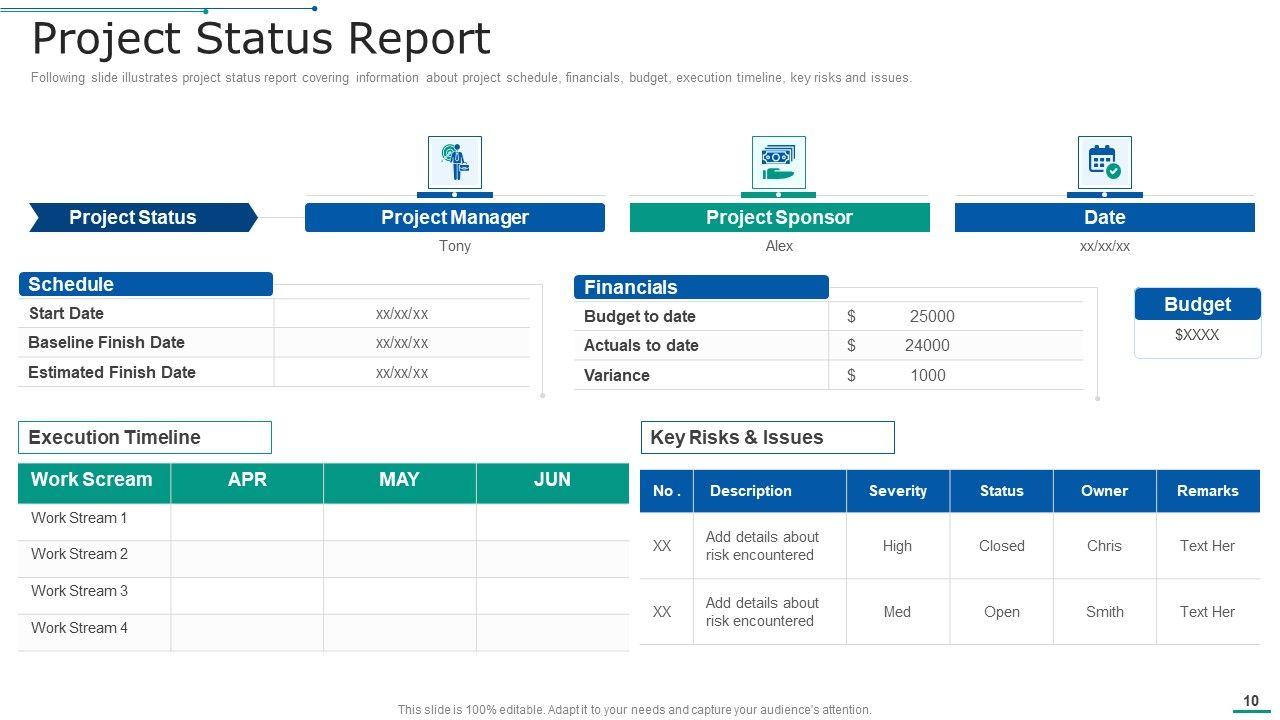Click the Work Stream 1 row

point(323,522)
